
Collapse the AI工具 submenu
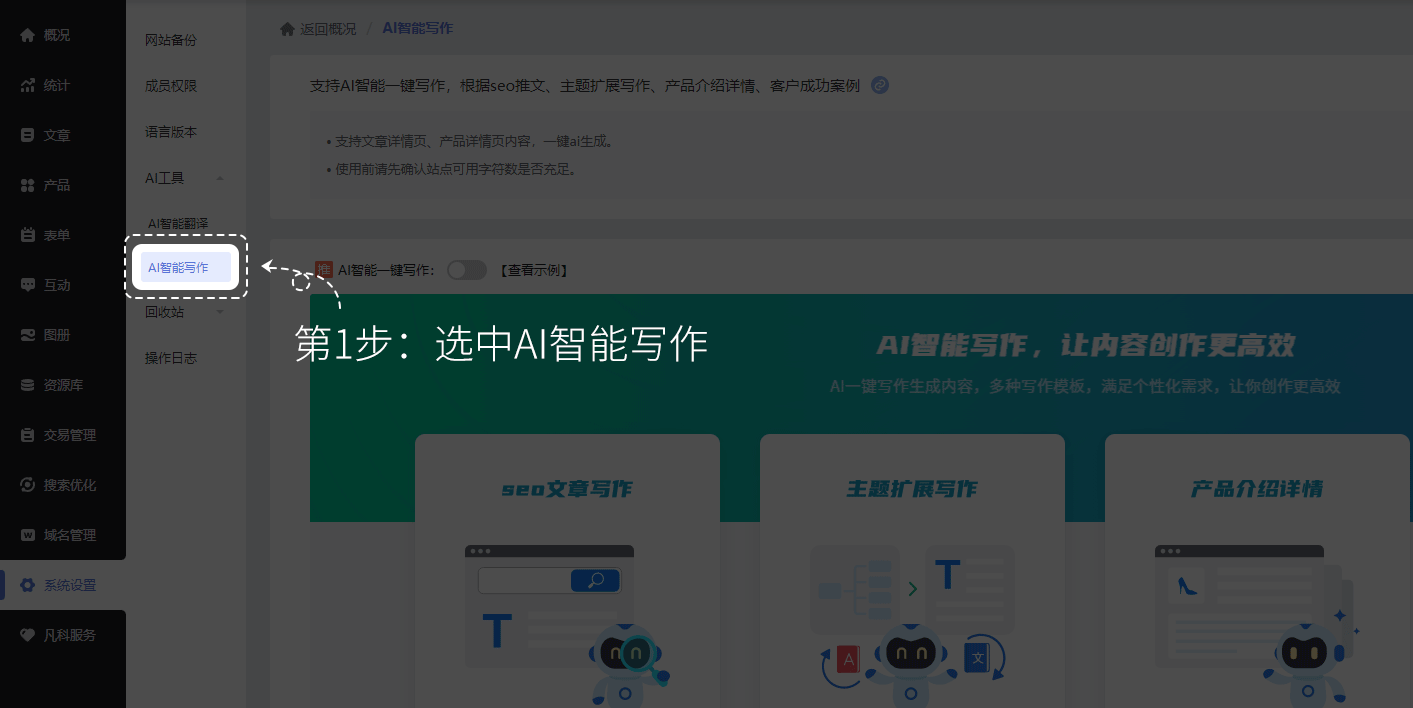pyautogui.click(x=220, y=178)
